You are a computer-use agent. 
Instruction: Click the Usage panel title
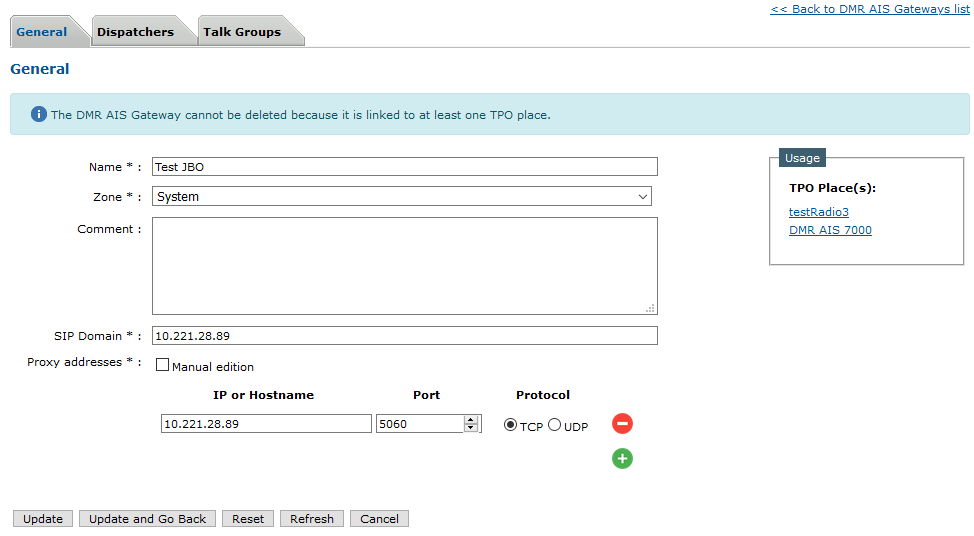[x=802, y=158]
